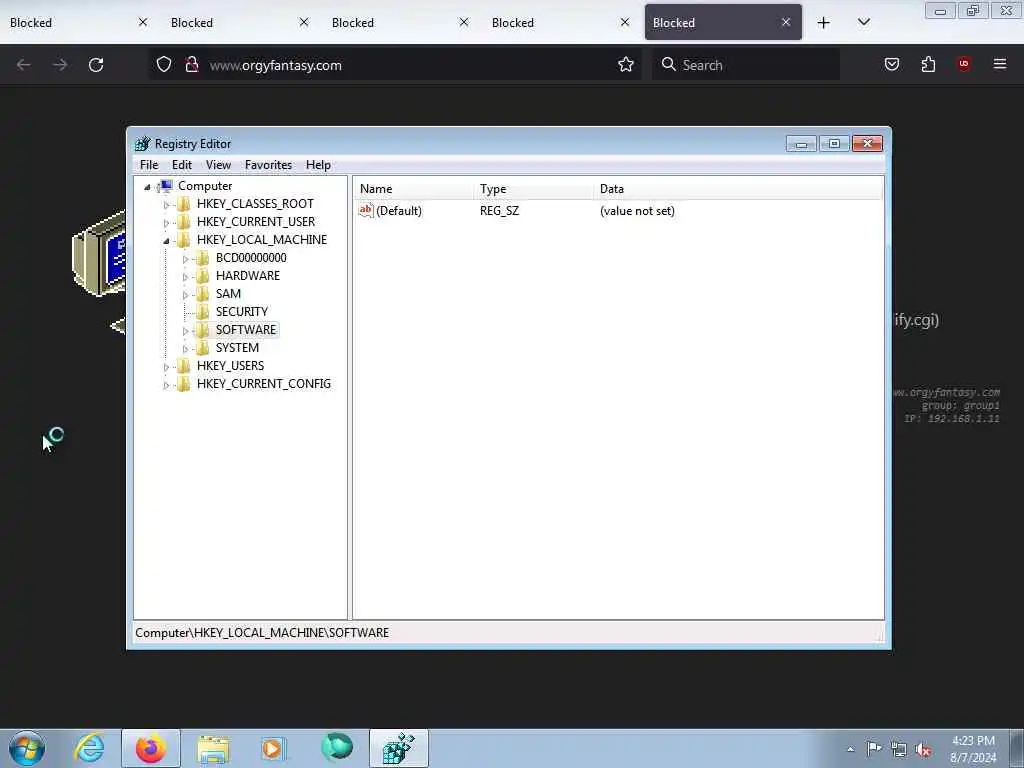Open the View menu in Registry Editor
The image size is (1024, 768).
pos(218,165)
